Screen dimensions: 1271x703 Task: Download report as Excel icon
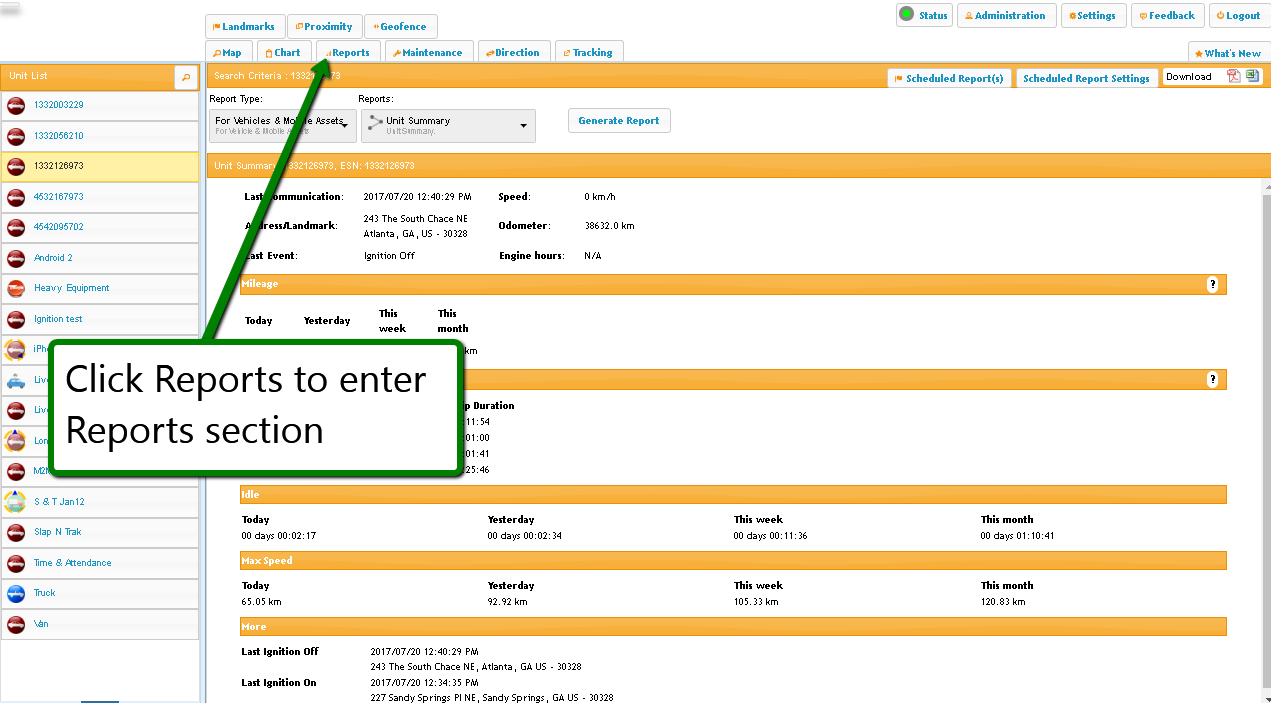(1252, 77)
